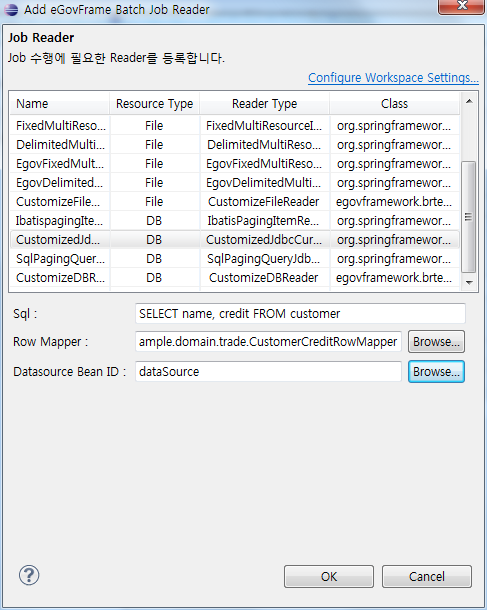The image size is (487, 610).
Task: Click into the Sql input field
Action: [300, 314]
